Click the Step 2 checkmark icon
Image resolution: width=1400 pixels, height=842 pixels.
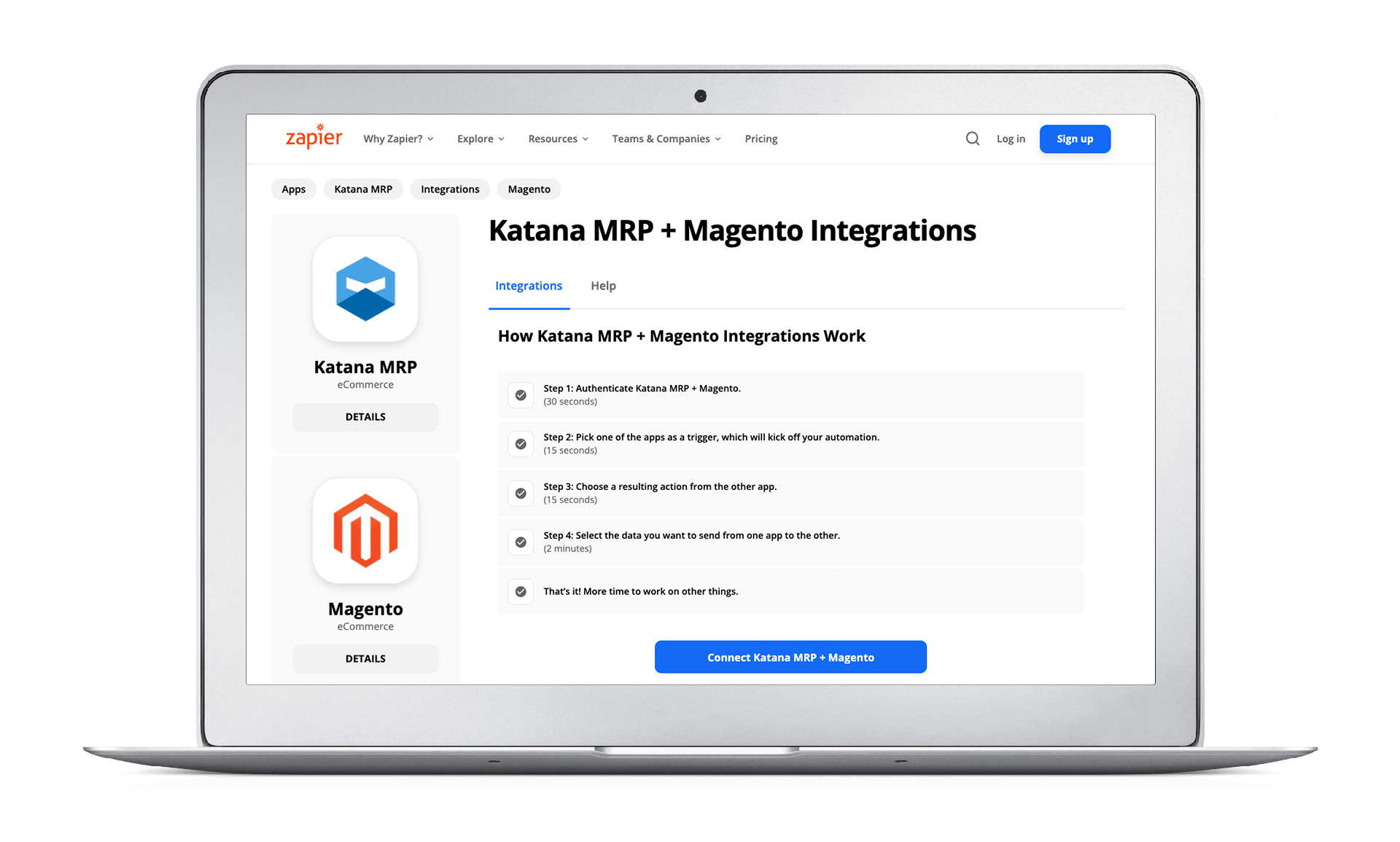click(x=521, y=444)
